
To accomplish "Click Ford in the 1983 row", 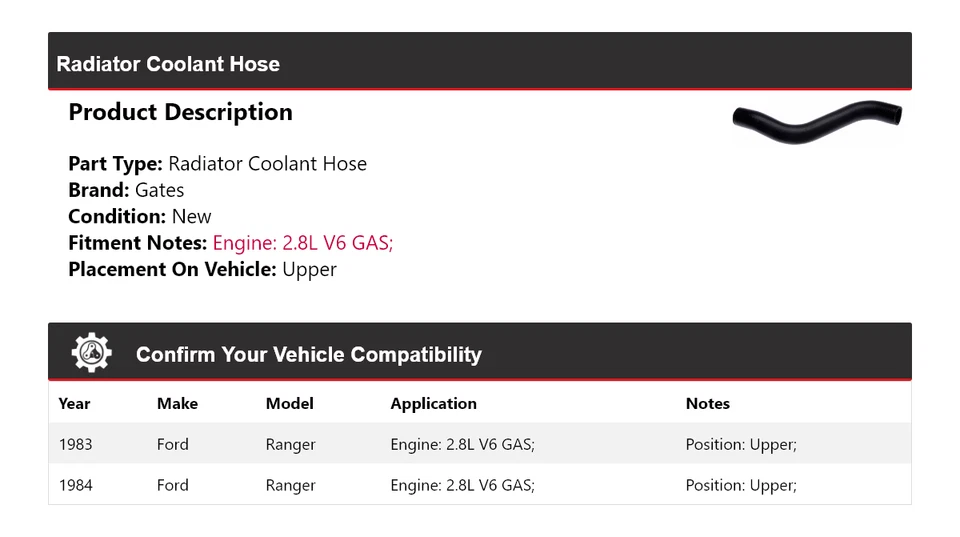I will (x=172, y=444).
